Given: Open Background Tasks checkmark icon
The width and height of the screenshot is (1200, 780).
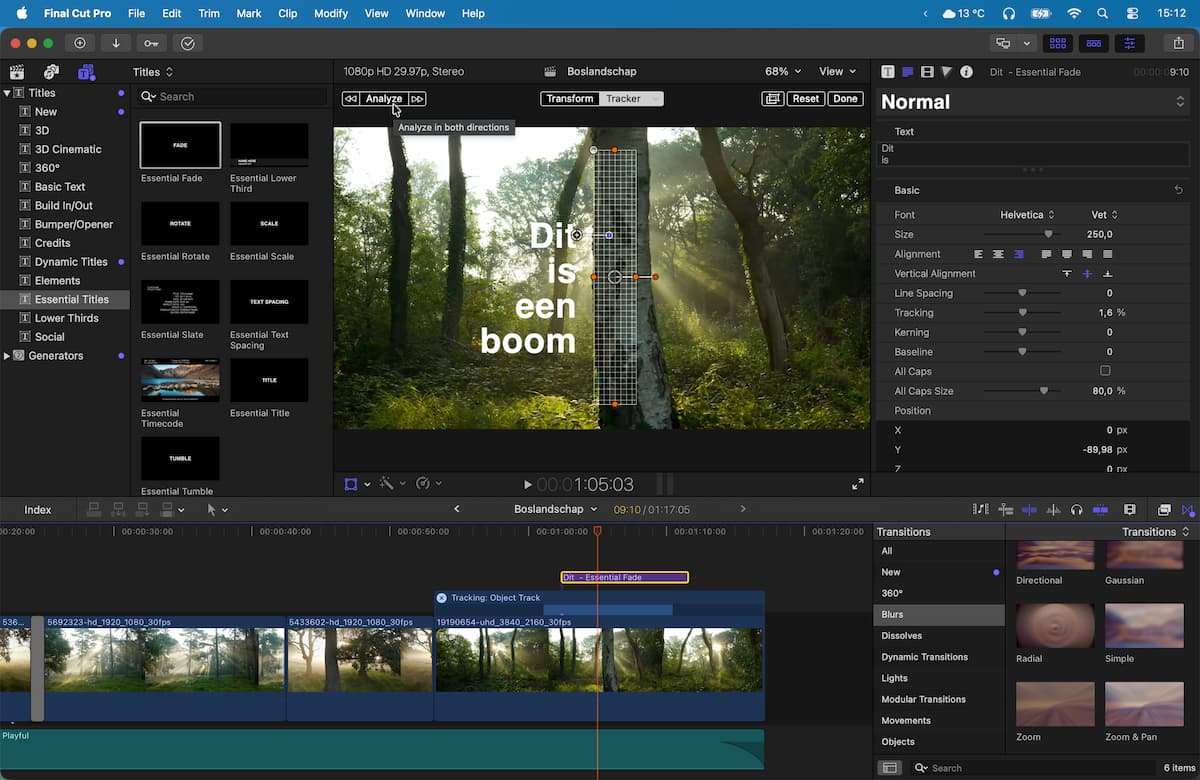Looking at the screenshot, I should (187, 43).
